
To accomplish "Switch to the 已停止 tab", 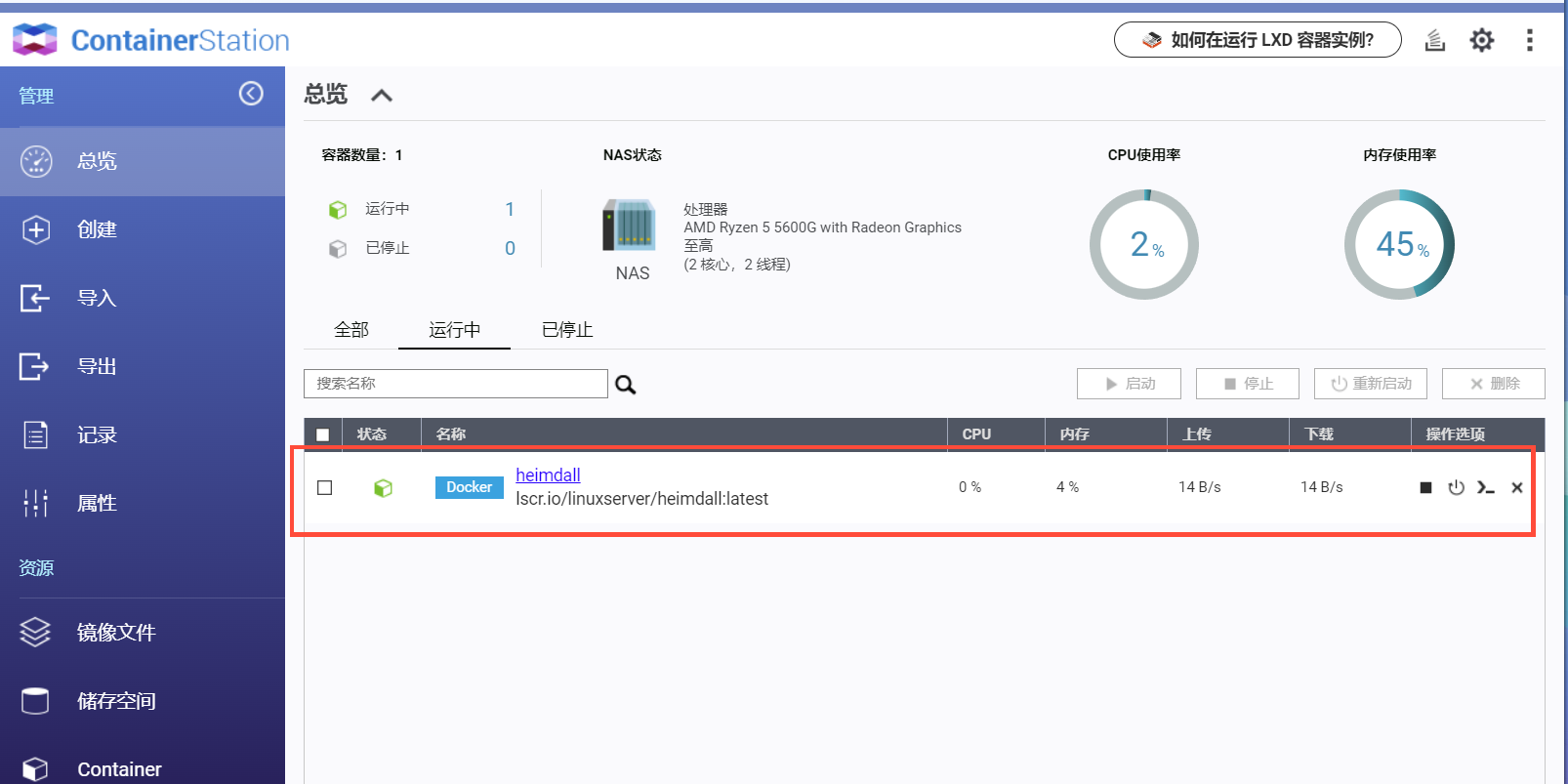I will coord(567,330).
